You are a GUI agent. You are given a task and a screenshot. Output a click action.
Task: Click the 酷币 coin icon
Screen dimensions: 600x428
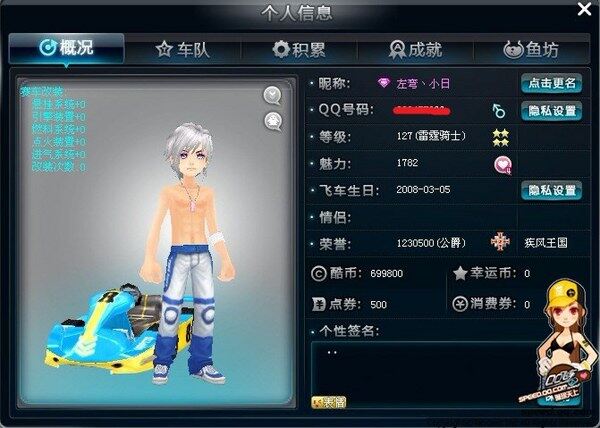318,273
